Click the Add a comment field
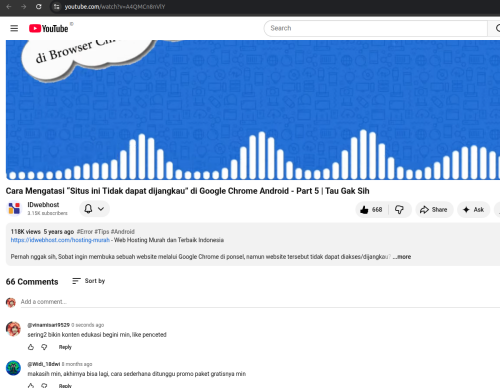 click(260, 302)
